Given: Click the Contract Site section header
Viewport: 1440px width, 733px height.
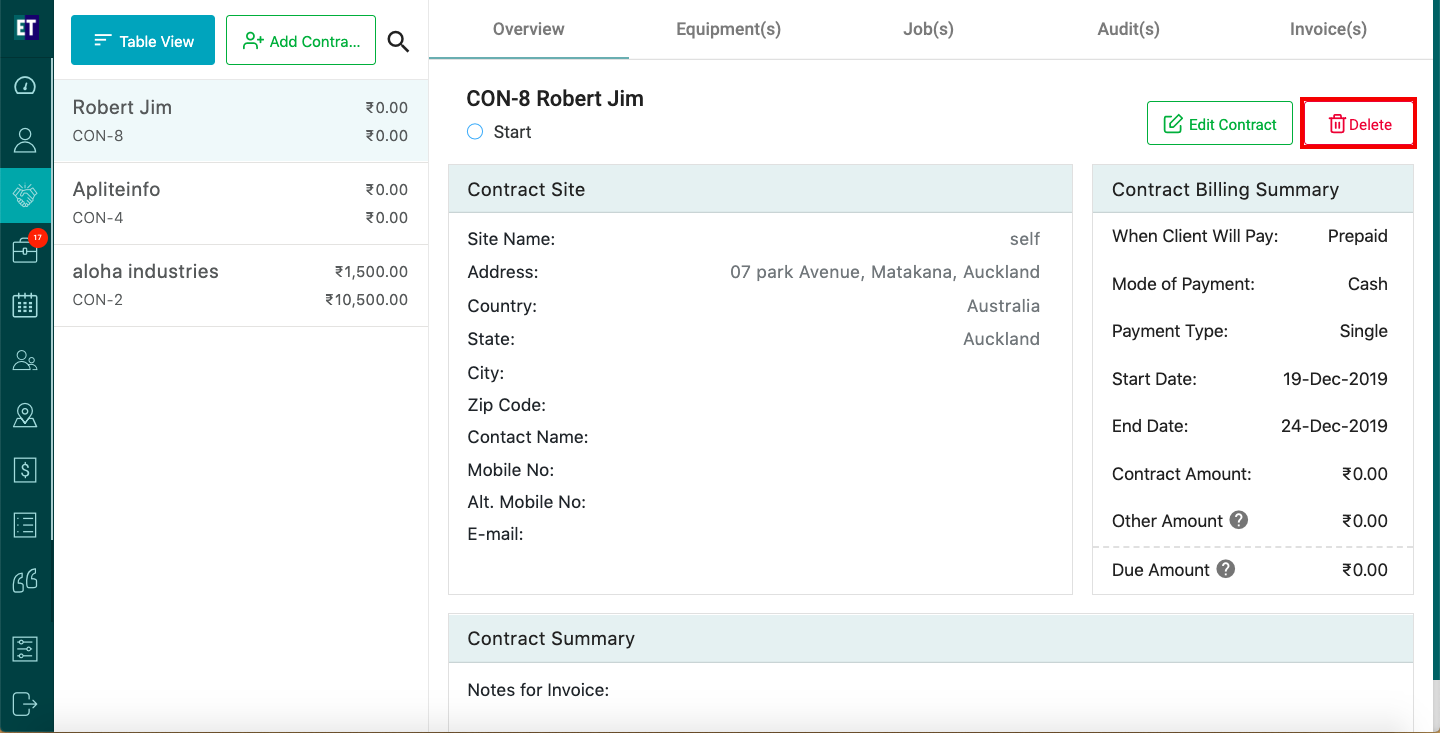Looking at the screenshot, I should click(x=760, y=189).
